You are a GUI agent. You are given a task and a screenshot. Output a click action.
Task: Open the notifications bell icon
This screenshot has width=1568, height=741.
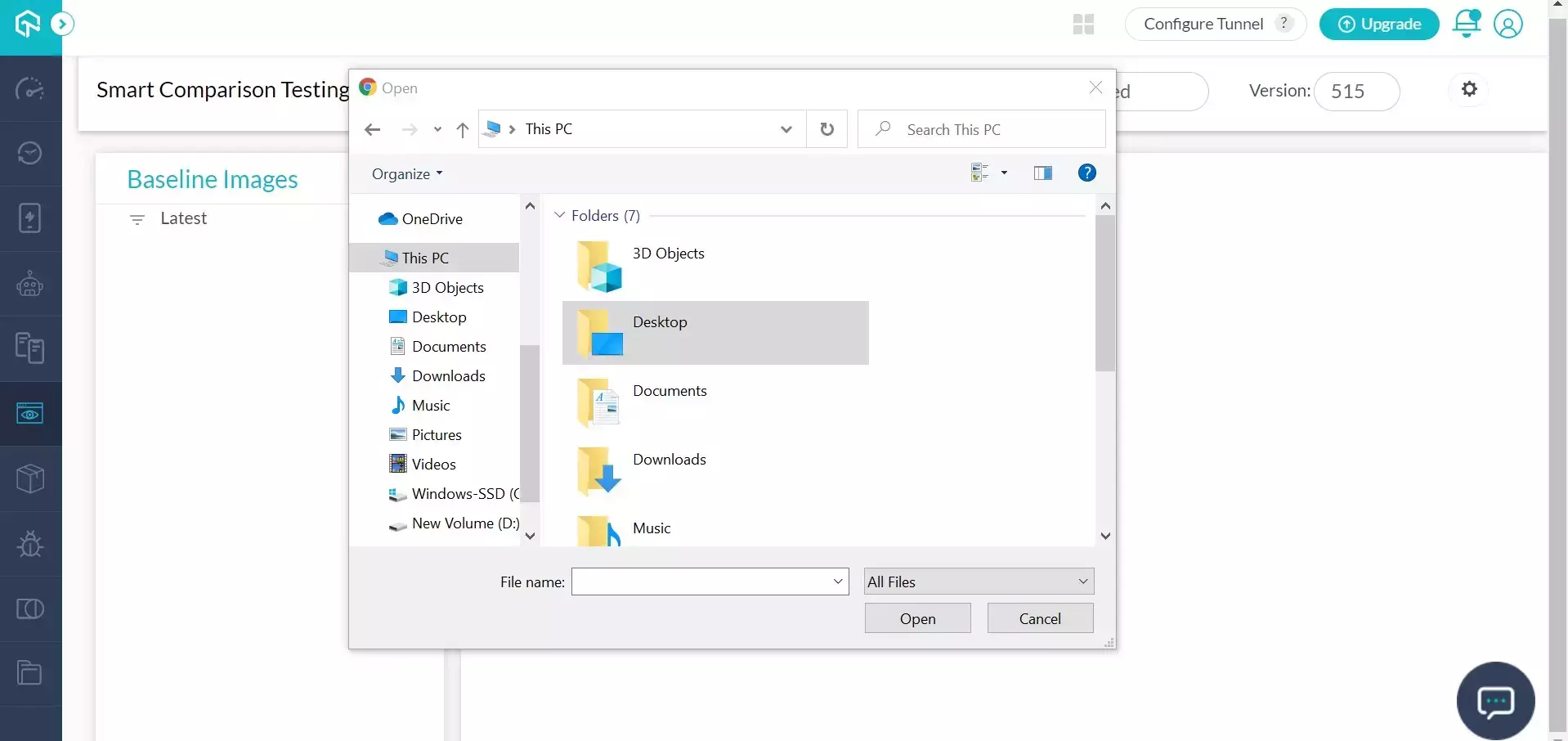(x=1466, y=24)
